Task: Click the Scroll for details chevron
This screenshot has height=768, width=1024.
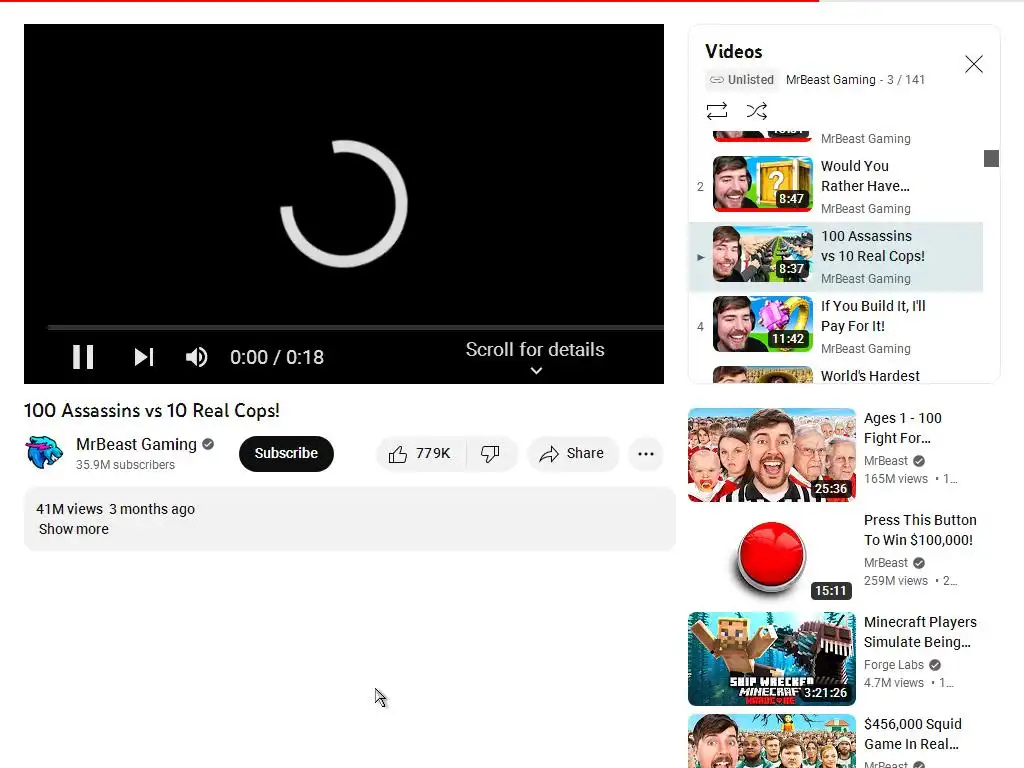Action: 536,370
